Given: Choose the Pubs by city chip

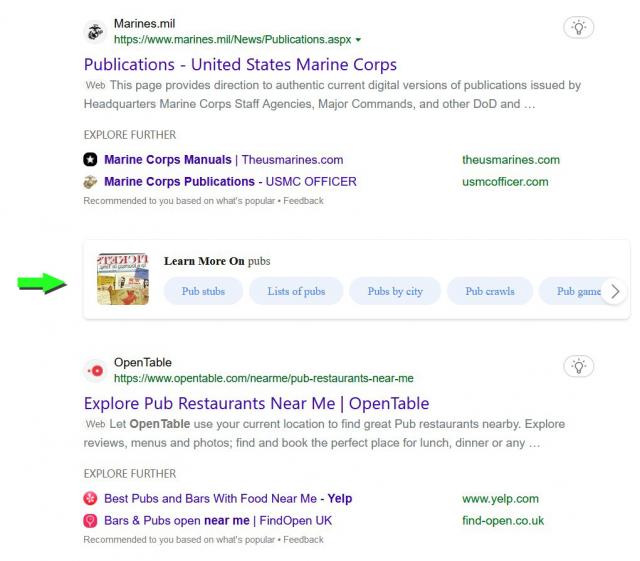Looking at the screenshot, I should [395, 291].
